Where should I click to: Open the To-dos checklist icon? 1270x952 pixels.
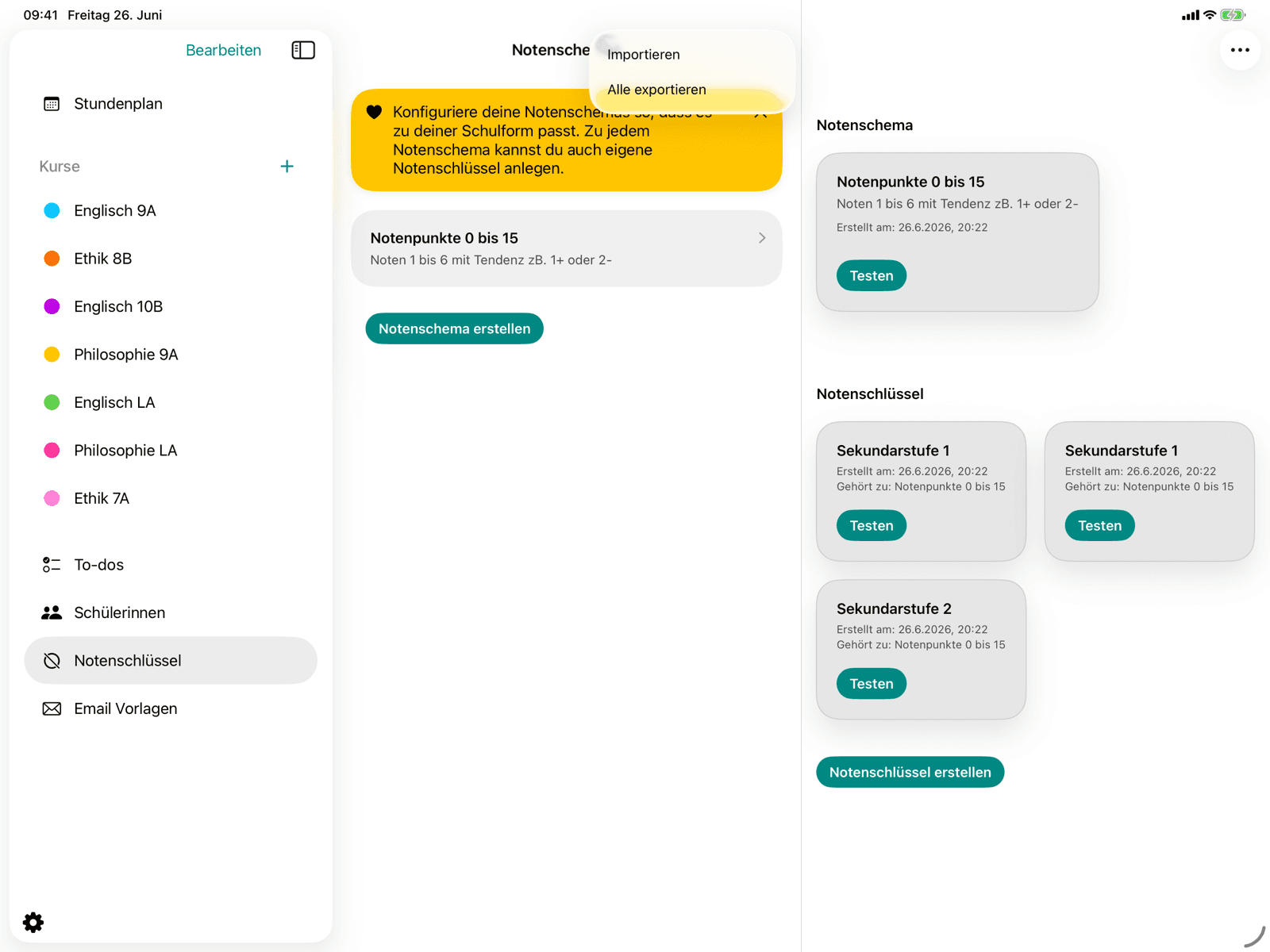(x=52, y=565)
